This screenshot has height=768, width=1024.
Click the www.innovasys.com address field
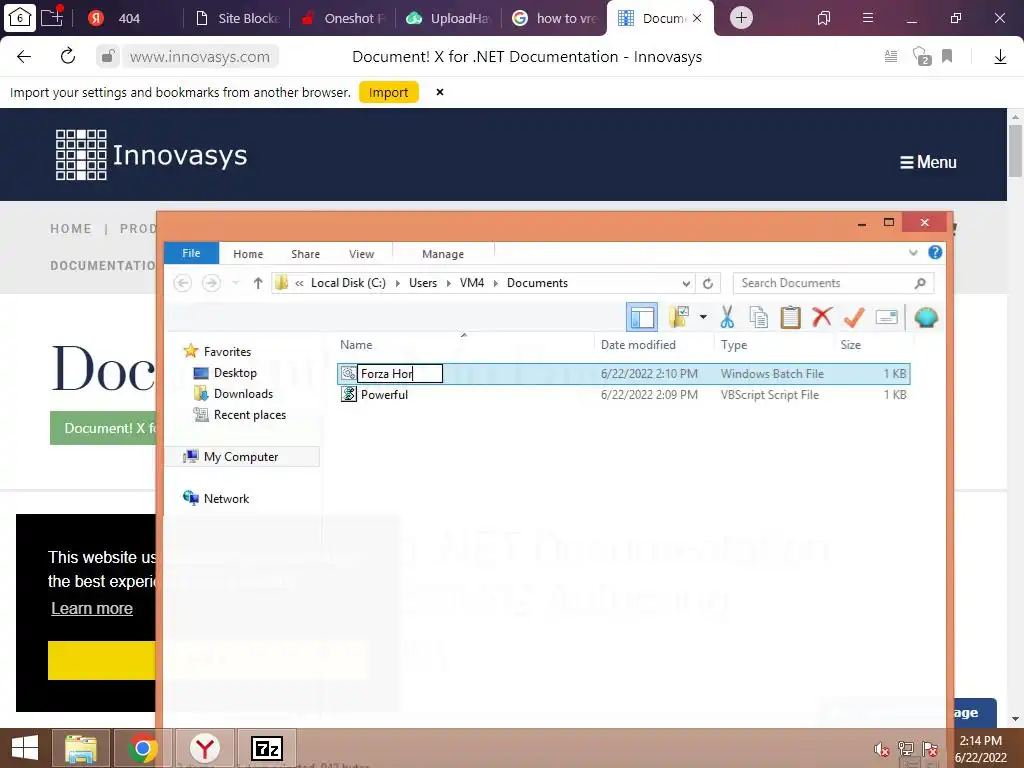200,57
